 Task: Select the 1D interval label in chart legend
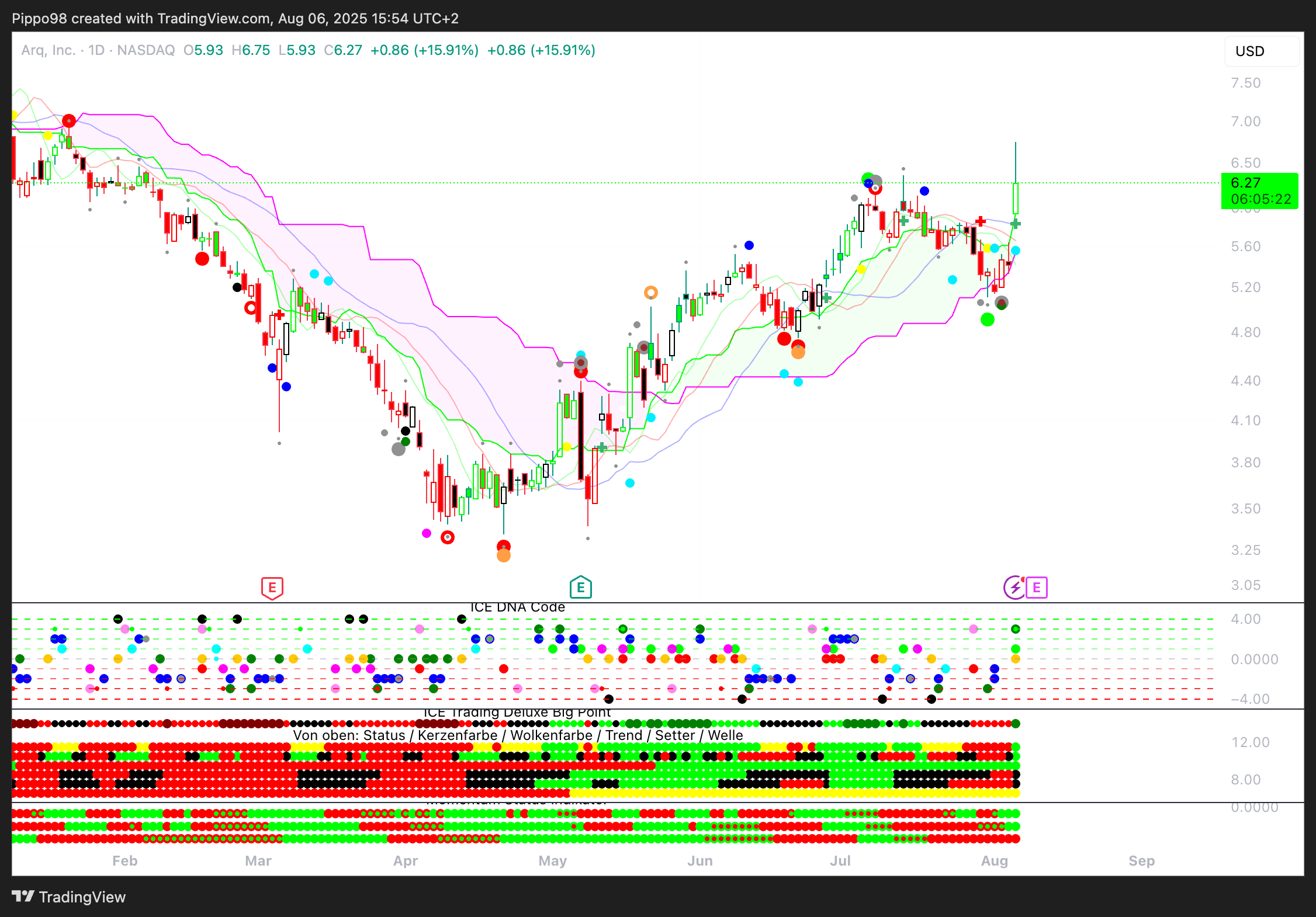[x=96, y=50]
